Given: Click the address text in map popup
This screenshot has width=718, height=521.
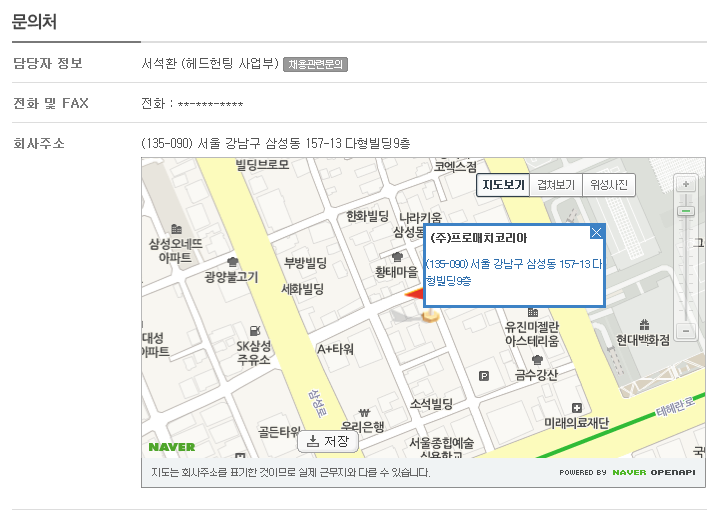Looking at the screenshot, I should click(x=513, y=272).
